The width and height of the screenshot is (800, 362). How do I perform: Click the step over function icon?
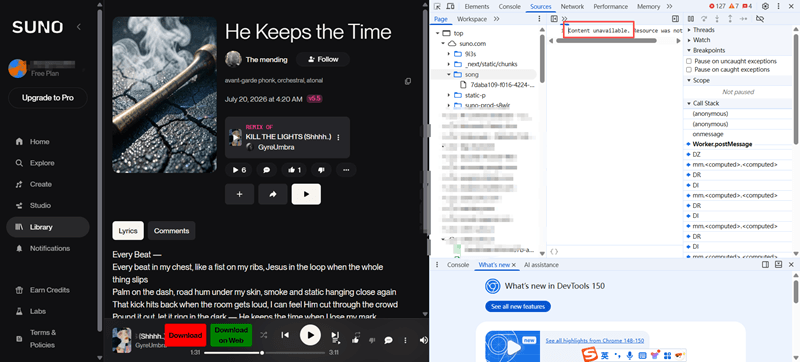pyautogui.click(x=704, y=19)
